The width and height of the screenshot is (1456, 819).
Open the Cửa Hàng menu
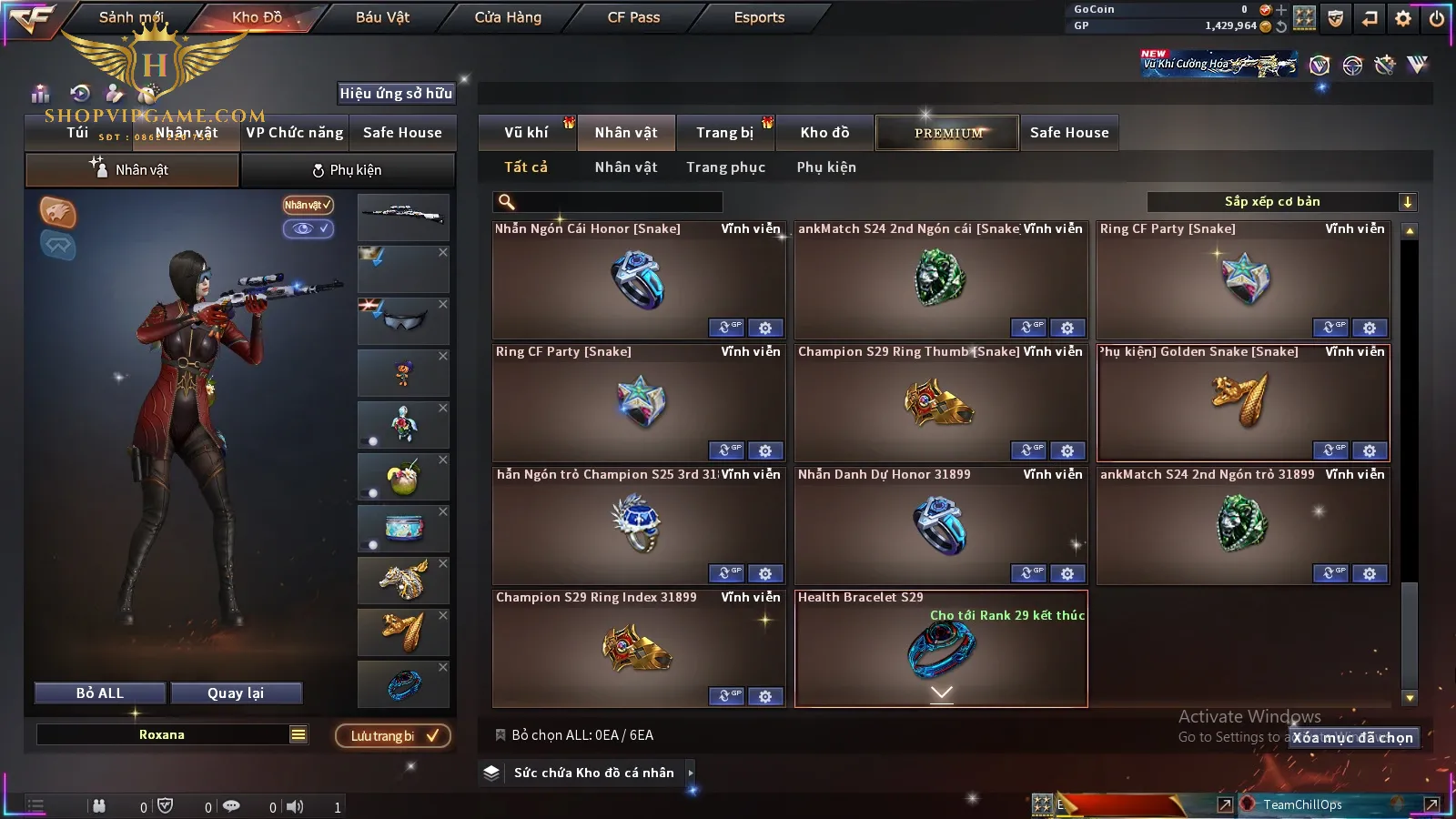(x=508, y=17)
